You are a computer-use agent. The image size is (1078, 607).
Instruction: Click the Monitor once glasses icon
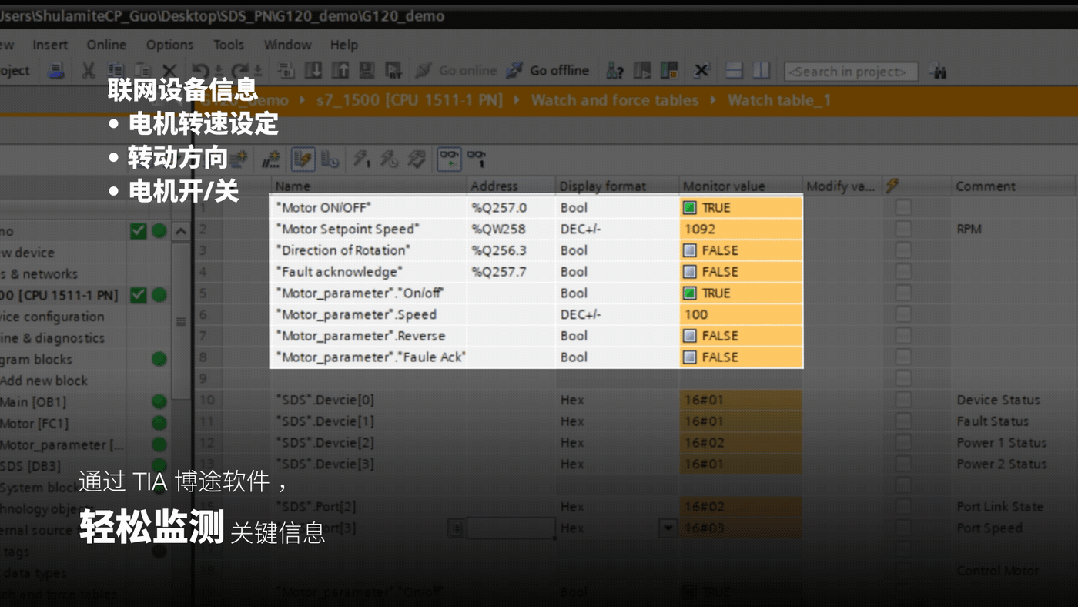click(x=476, y=158)
